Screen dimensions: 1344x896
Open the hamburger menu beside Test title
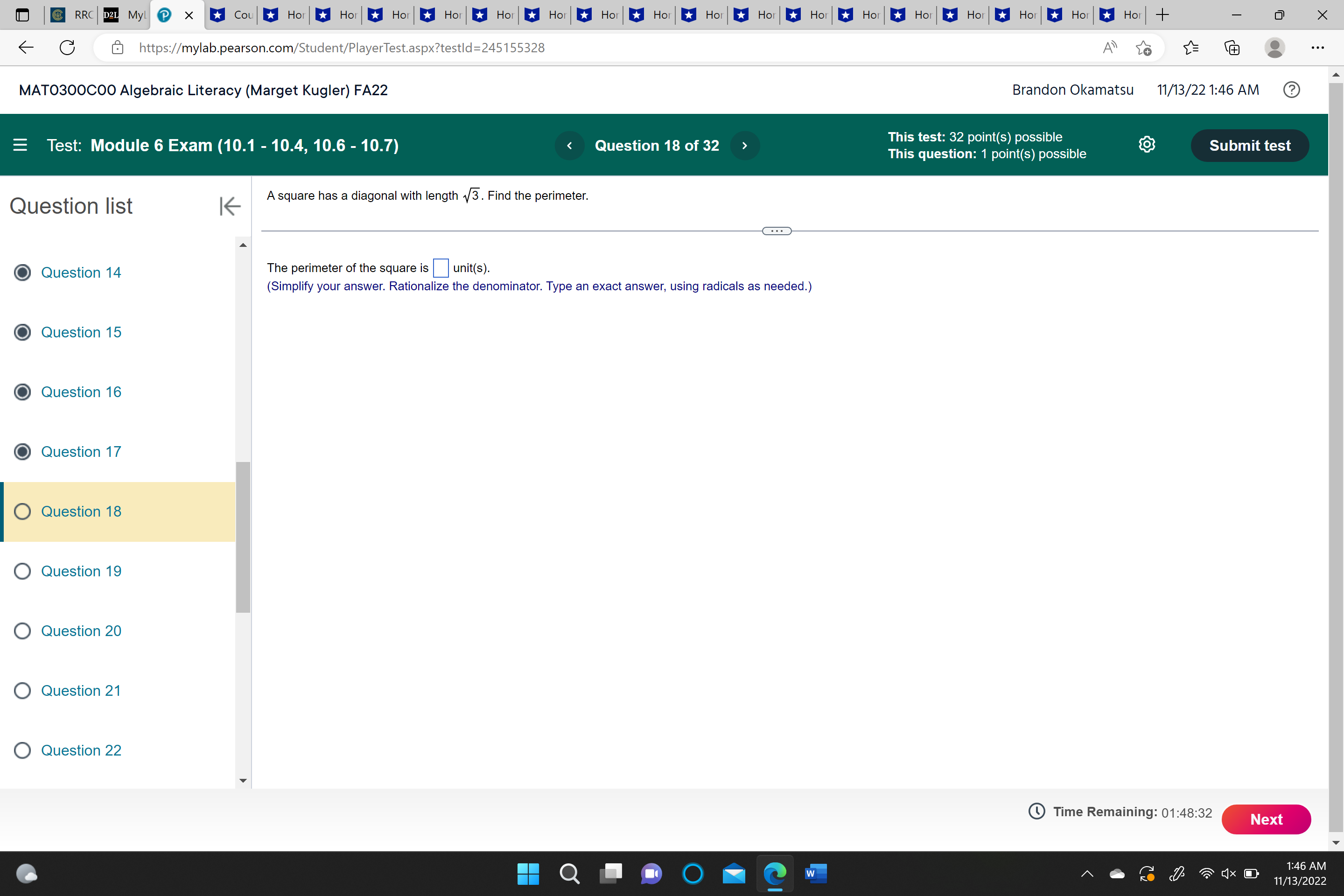20,145
